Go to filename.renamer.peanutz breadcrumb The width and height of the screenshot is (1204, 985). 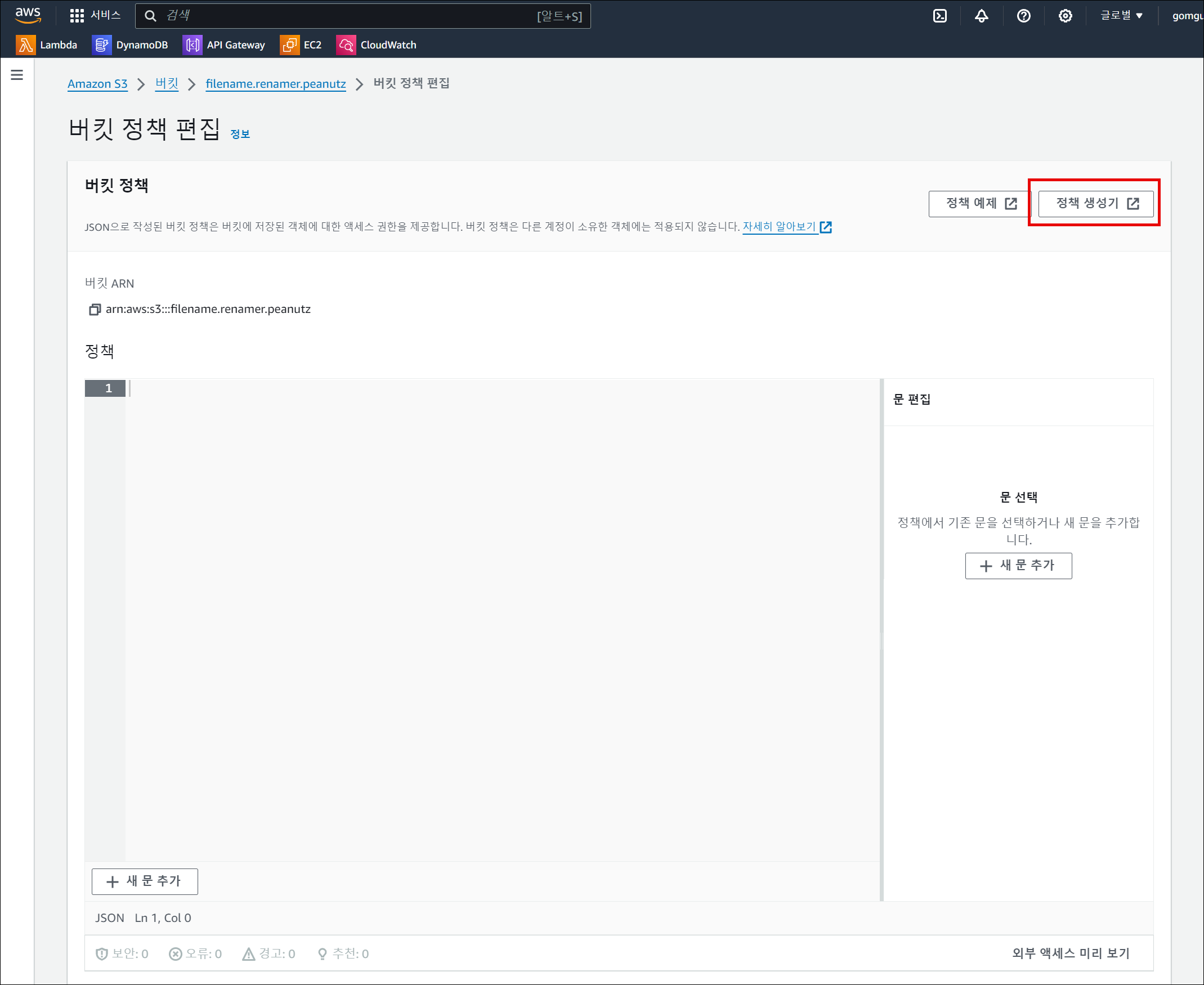tap(276, 84)
